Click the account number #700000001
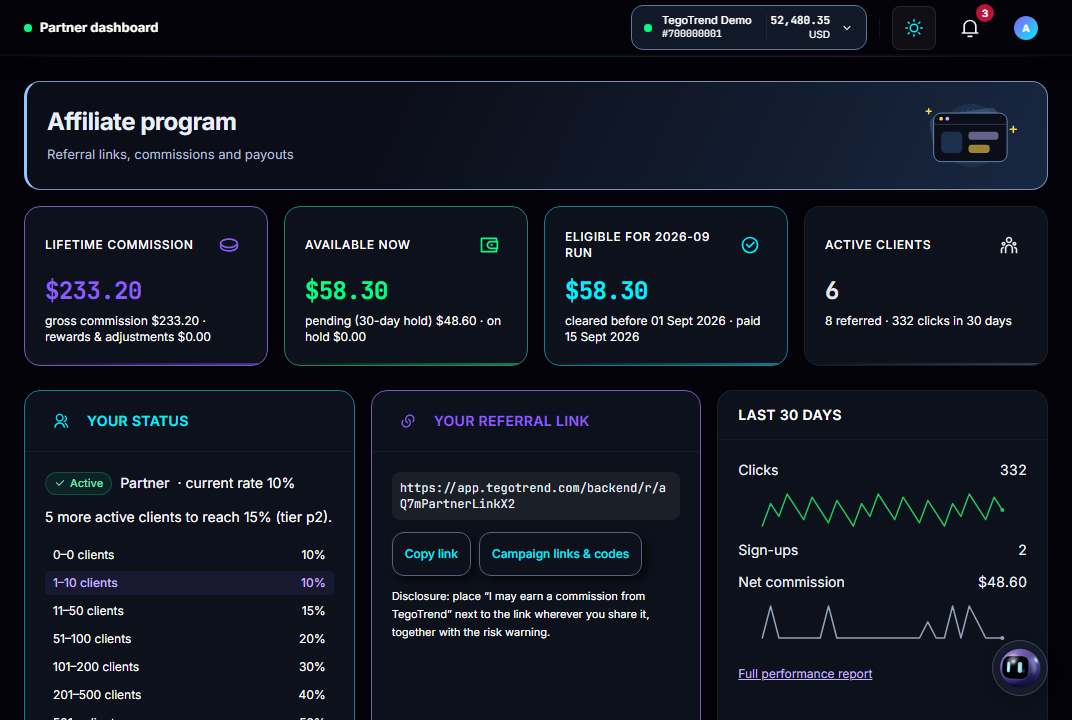The height and width of the screenshot is (720, 1072). tap(691, 34)
